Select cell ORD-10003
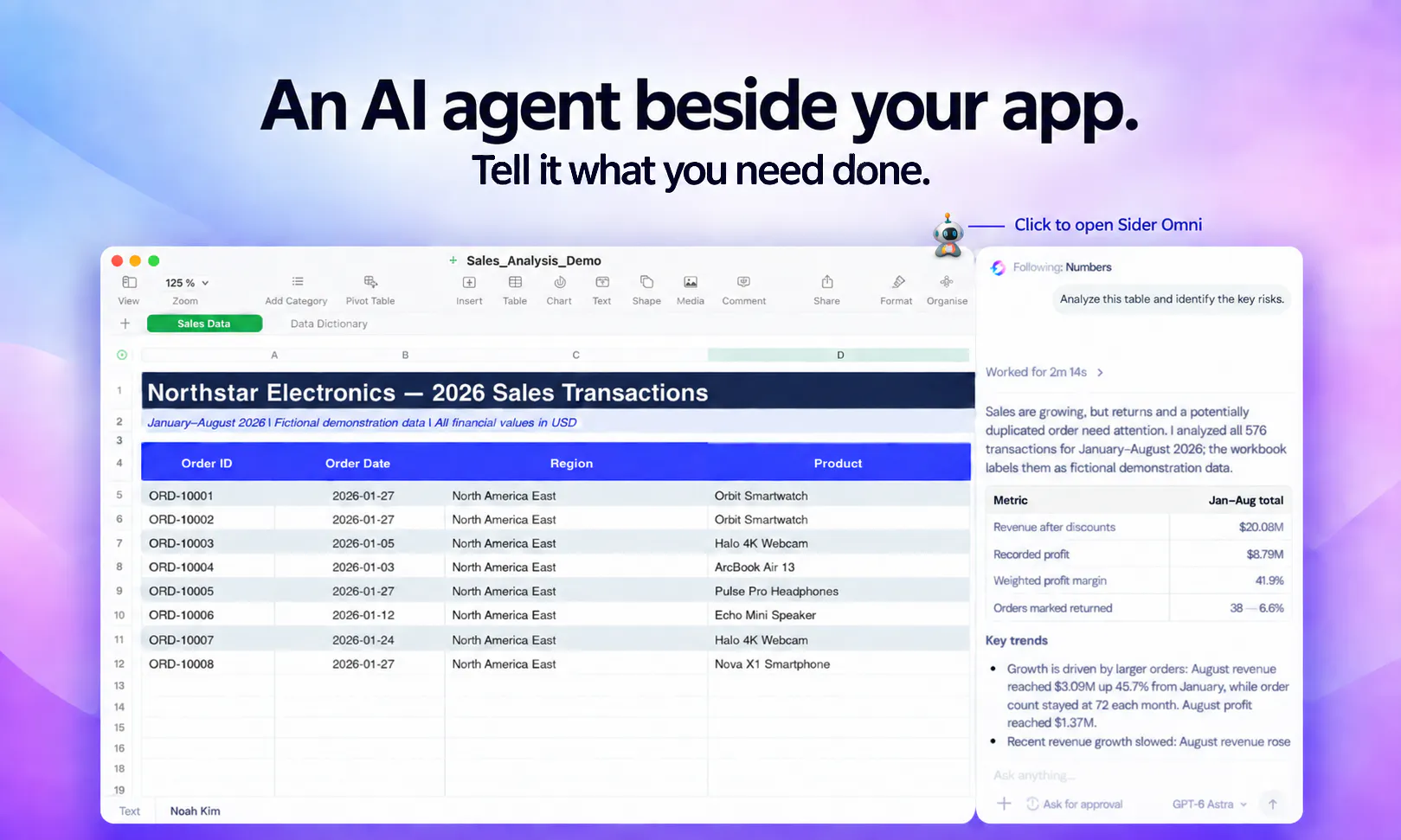 click(208, 543)
